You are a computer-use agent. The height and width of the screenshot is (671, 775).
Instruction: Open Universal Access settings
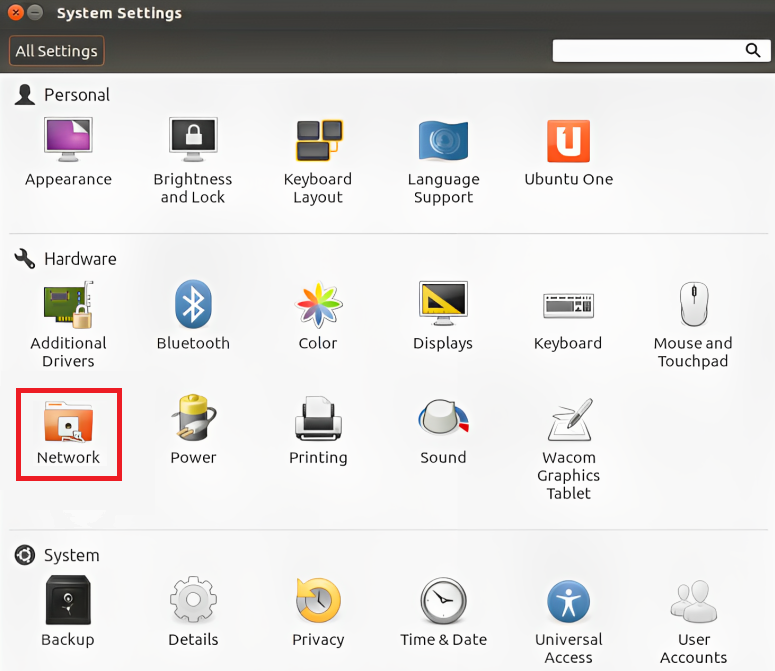(x=568, y=621)
